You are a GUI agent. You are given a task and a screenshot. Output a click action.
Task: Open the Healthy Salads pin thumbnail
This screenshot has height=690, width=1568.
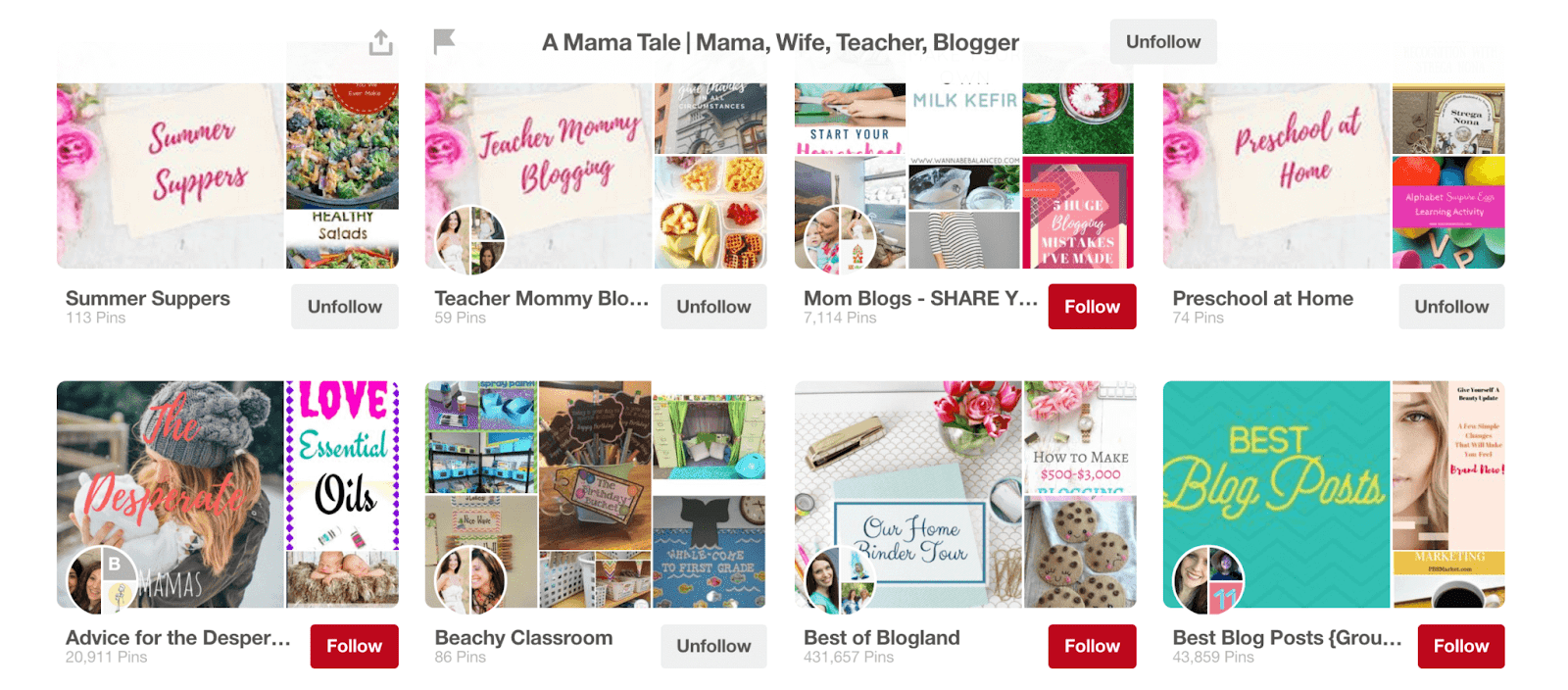coord(342,175)
